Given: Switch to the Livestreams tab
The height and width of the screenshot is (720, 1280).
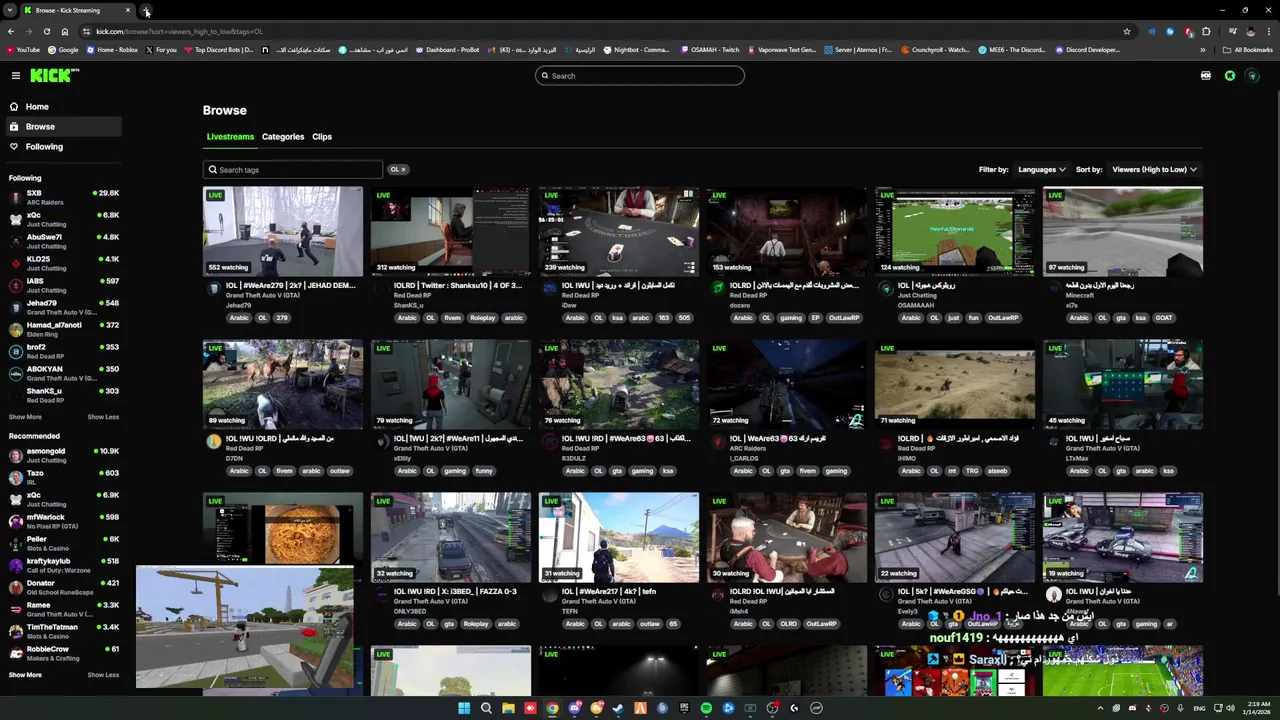Looking at the screenshot, I should [230, 136].
